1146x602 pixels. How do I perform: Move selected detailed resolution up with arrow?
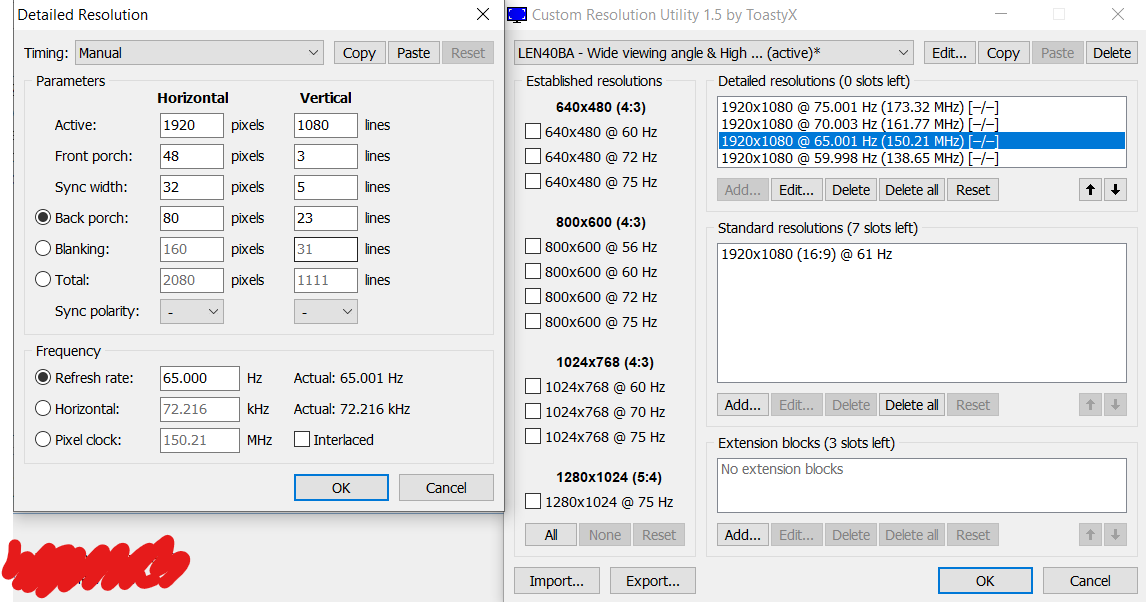tap(1090, 190)
